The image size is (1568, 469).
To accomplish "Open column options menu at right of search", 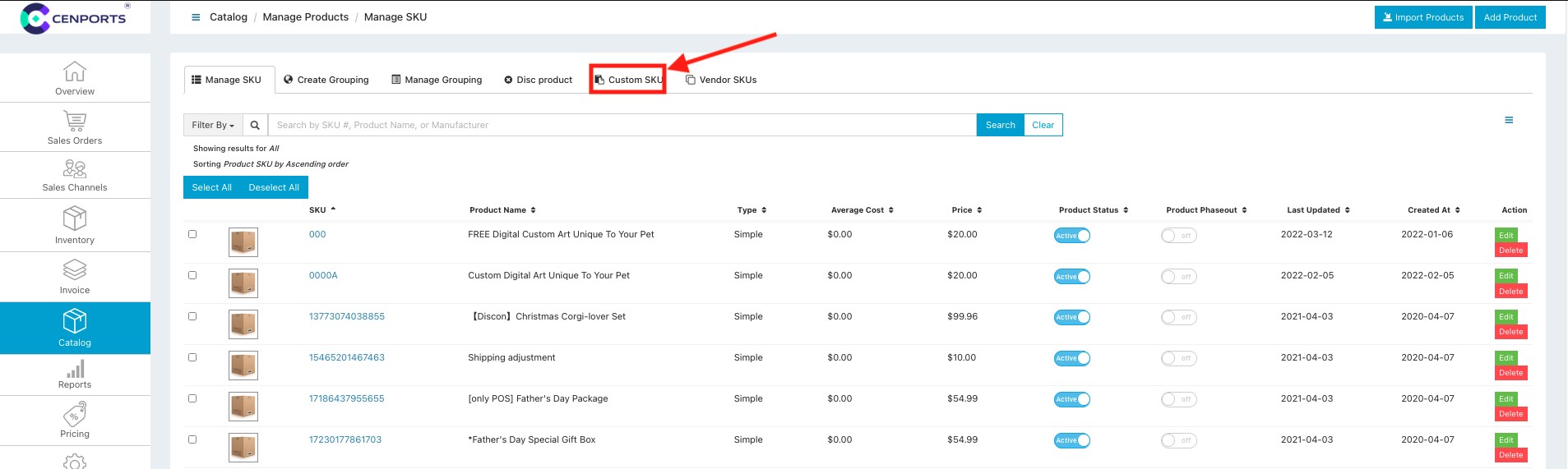I will tap(1509, 121).
